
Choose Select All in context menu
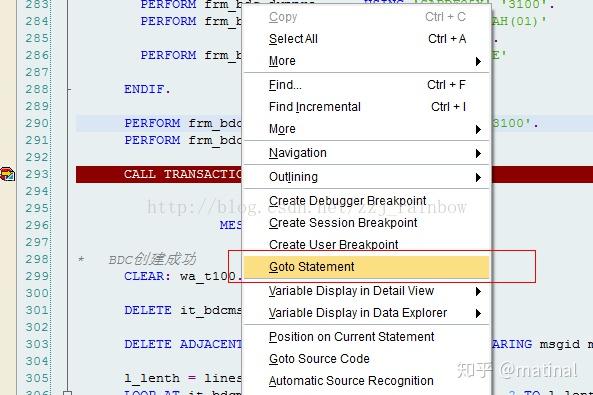pos(366,39)
